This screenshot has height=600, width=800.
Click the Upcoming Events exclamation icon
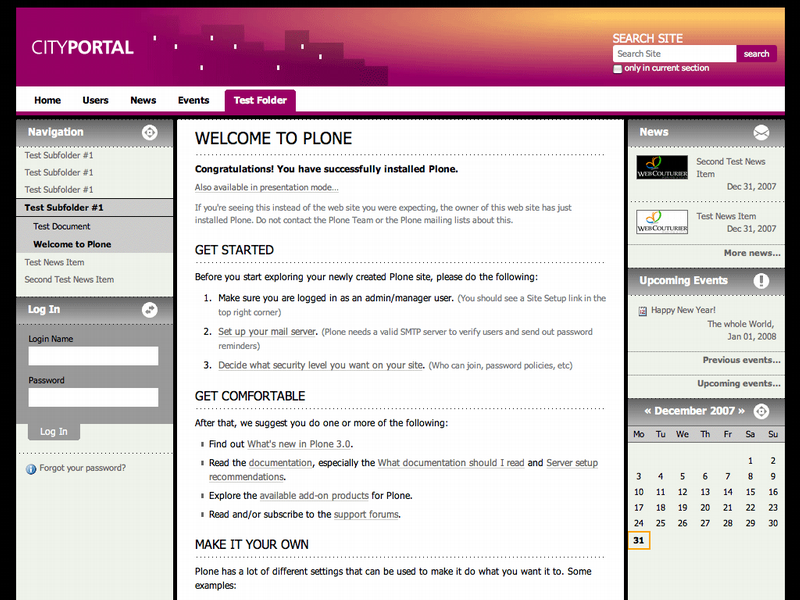pyautogui.click(x=761, y=281)
